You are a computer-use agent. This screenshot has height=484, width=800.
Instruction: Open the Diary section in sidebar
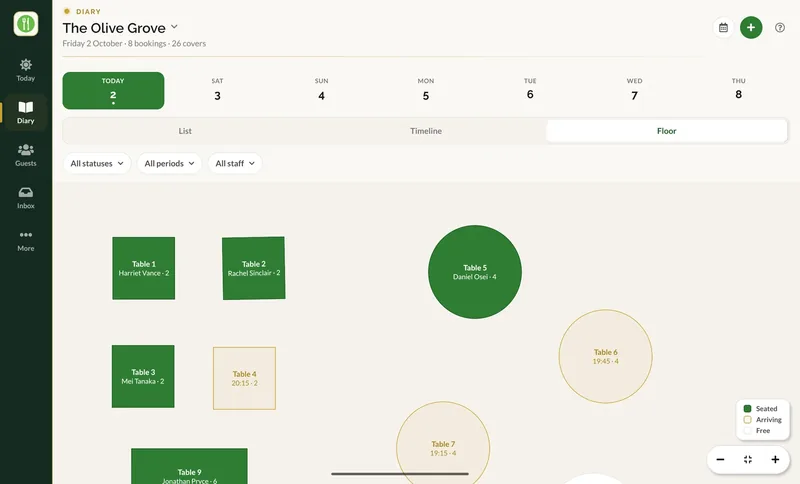tap(26, 113)
